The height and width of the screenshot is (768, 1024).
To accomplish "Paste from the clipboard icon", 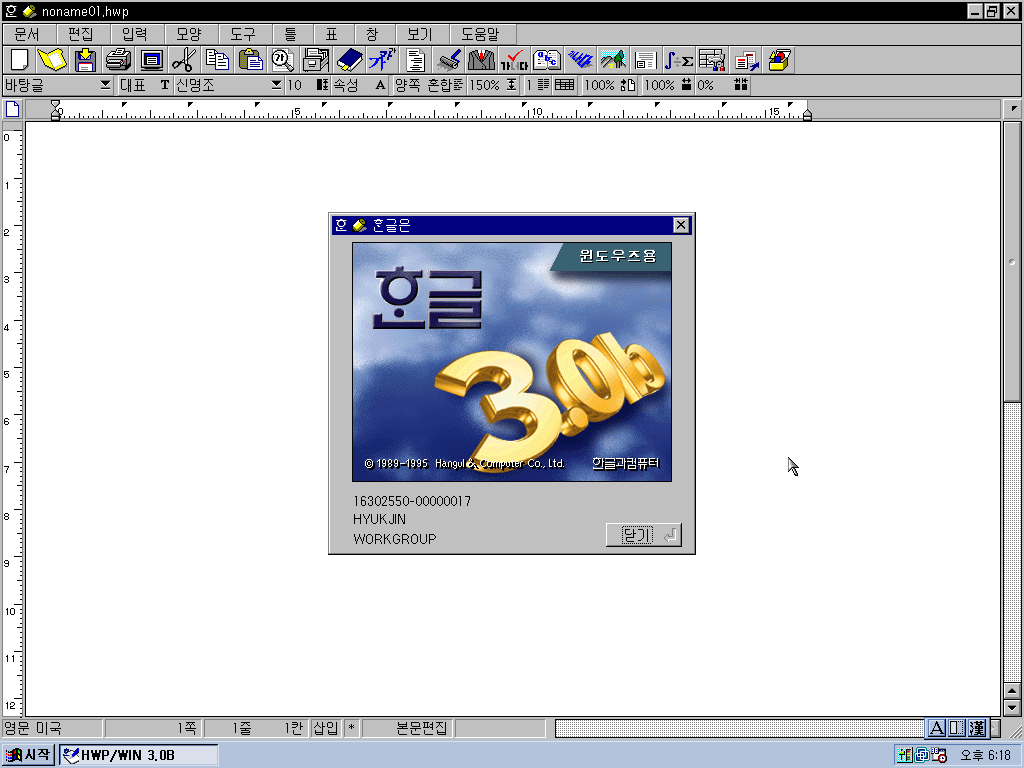I will click(x=250, y=60).
